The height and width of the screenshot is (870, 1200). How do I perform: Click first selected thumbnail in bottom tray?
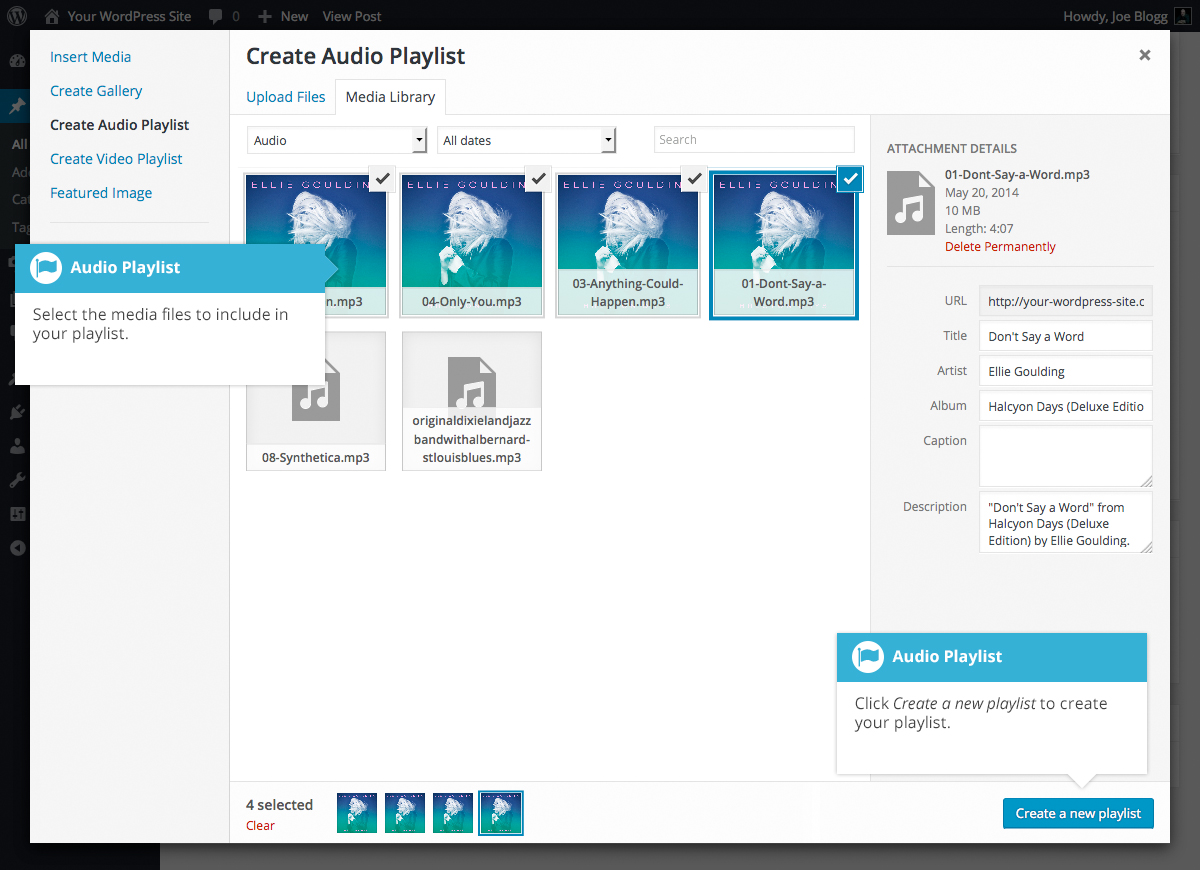click(x=357, y=813)
